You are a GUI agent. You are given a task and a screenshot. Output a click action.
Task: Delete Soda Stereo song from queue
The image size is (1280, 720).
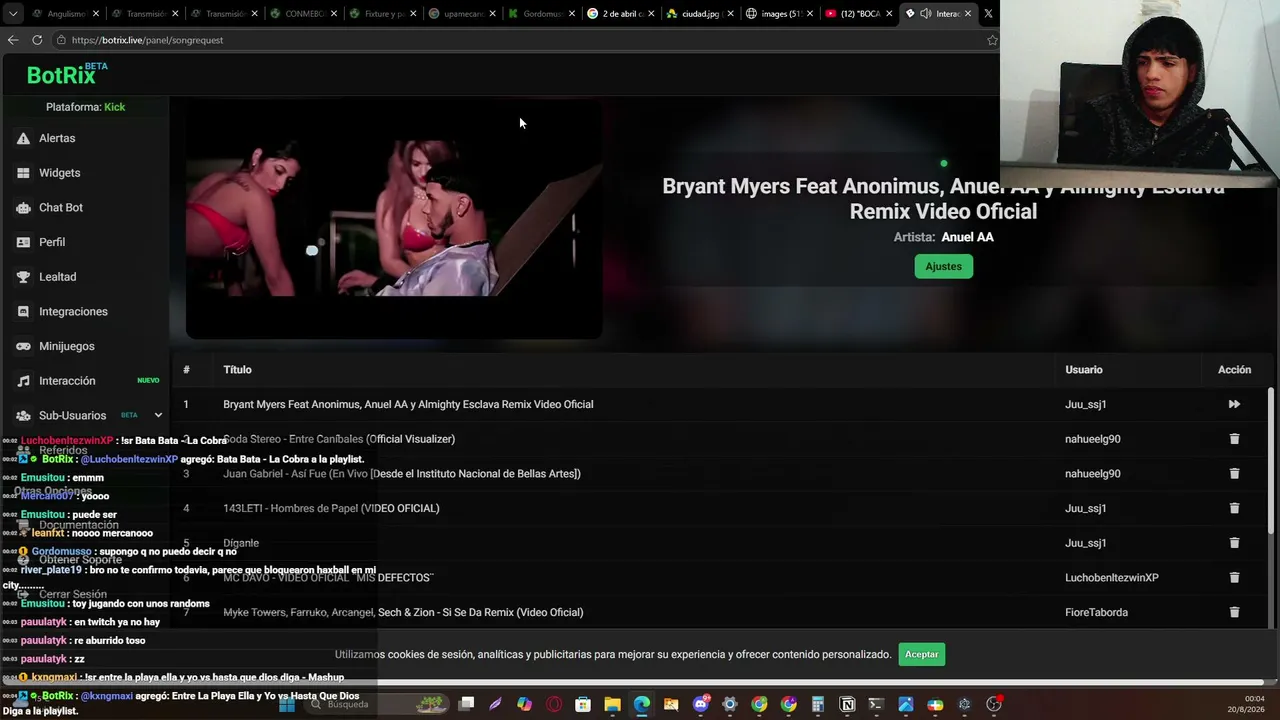point(1234,439)
